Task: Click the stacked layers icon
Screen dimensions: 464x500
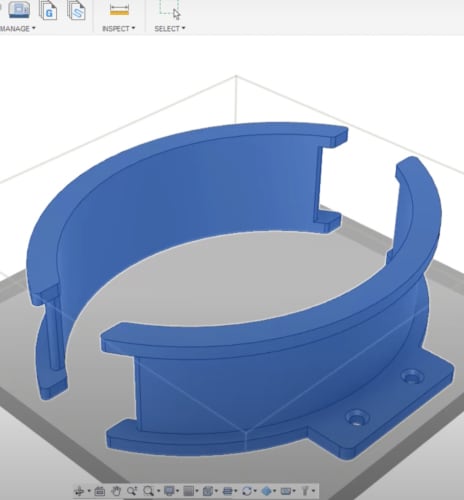Action: pos(228,491)
